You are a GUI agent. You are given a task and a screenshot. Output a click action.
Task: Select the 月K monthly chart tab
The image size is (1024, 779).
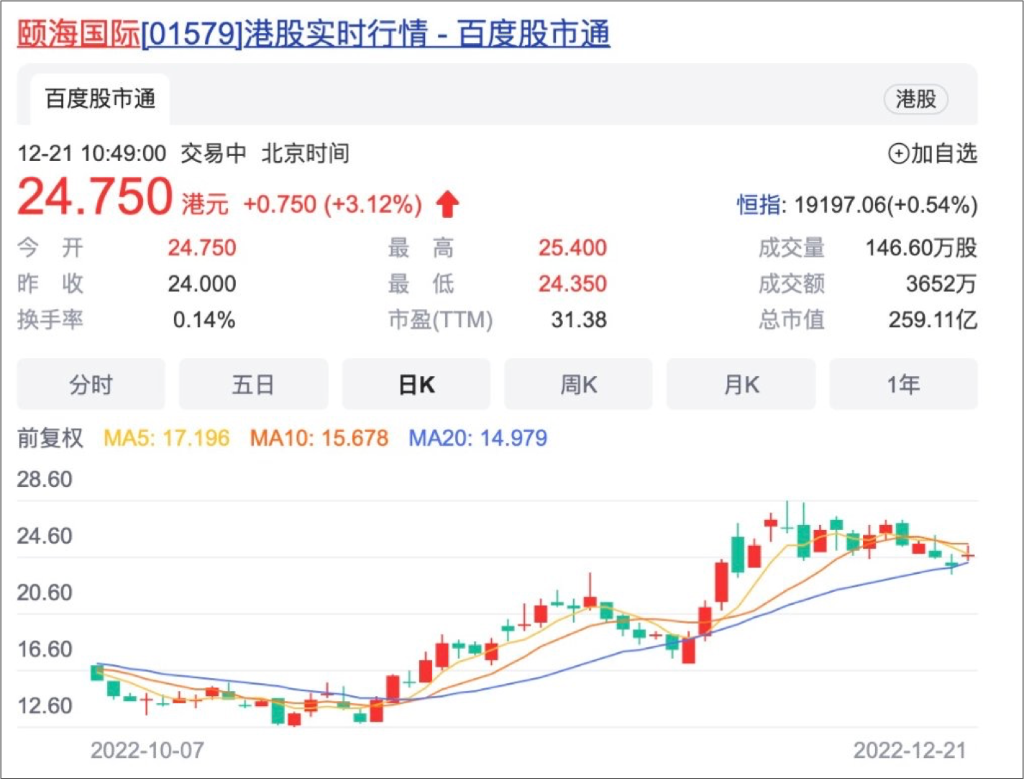pos(741,385)
